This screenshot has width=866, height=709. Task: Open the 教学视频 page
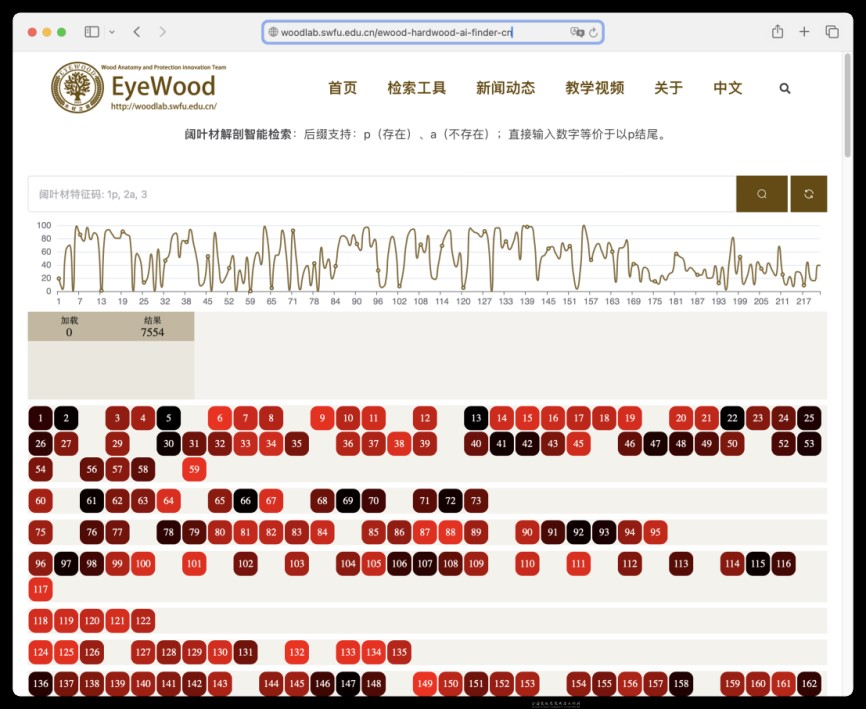[594, 88]
